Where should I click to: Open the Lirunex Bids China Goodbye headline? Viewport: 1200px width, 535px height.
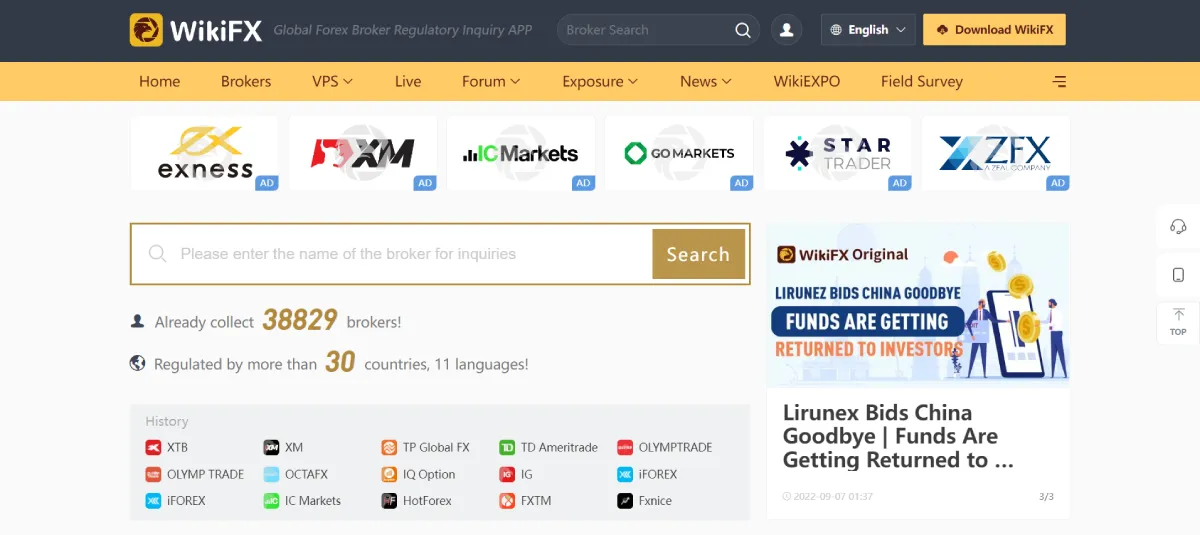898,436
